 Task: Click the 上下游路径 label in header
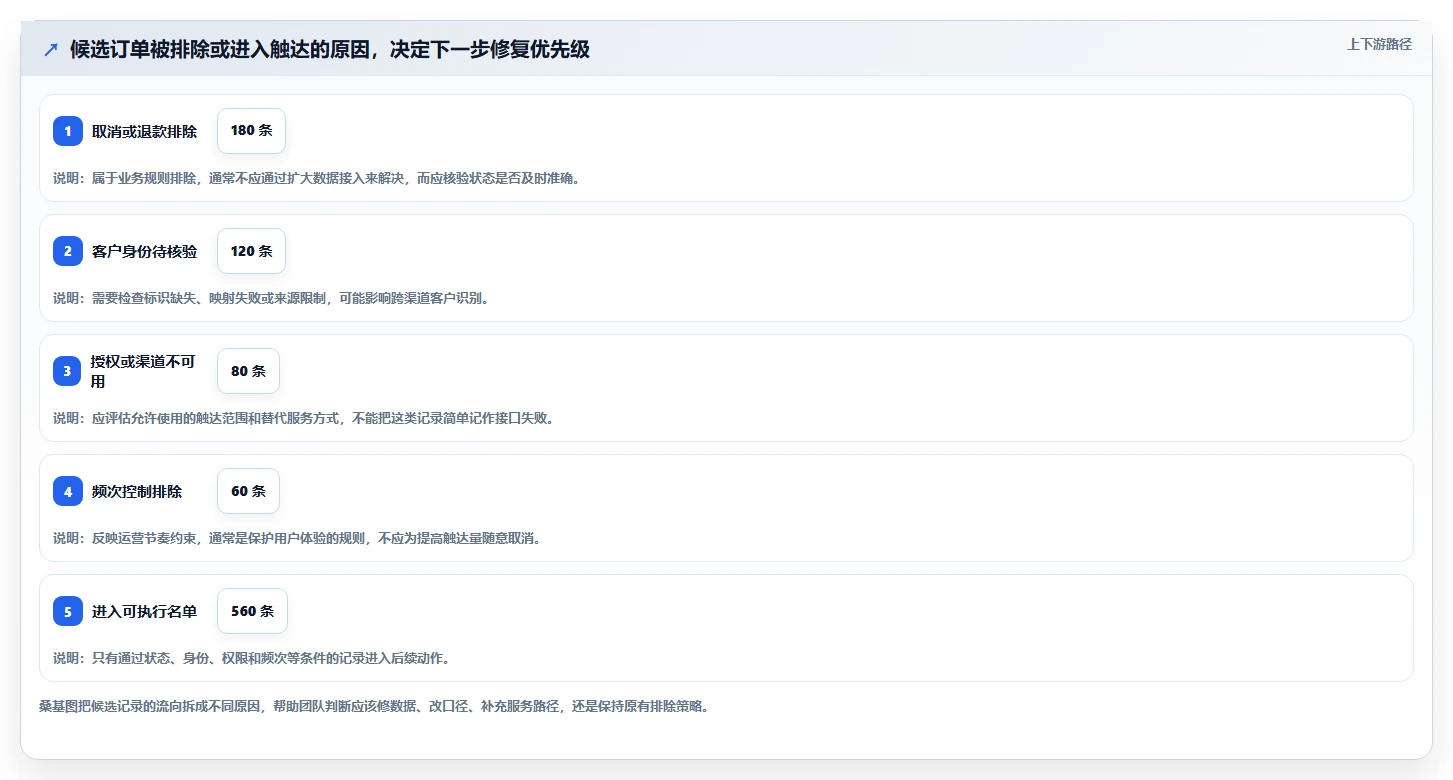coord(1379,44)
